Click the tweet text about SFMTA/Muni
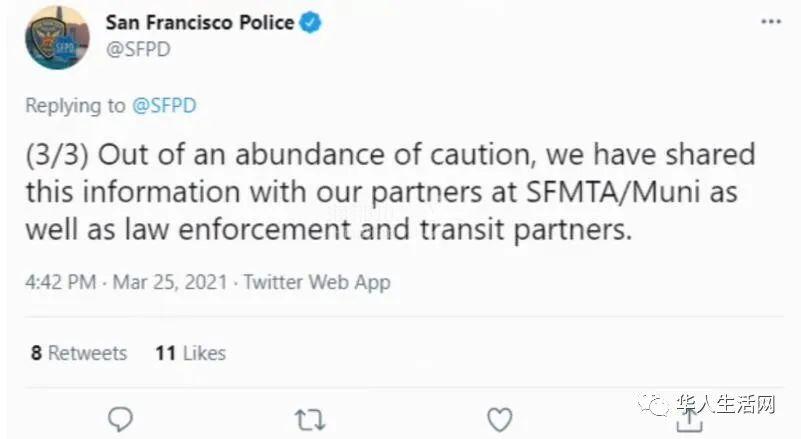Image resolution: width=801 pixels, height=439 pixels. point(390,192)
